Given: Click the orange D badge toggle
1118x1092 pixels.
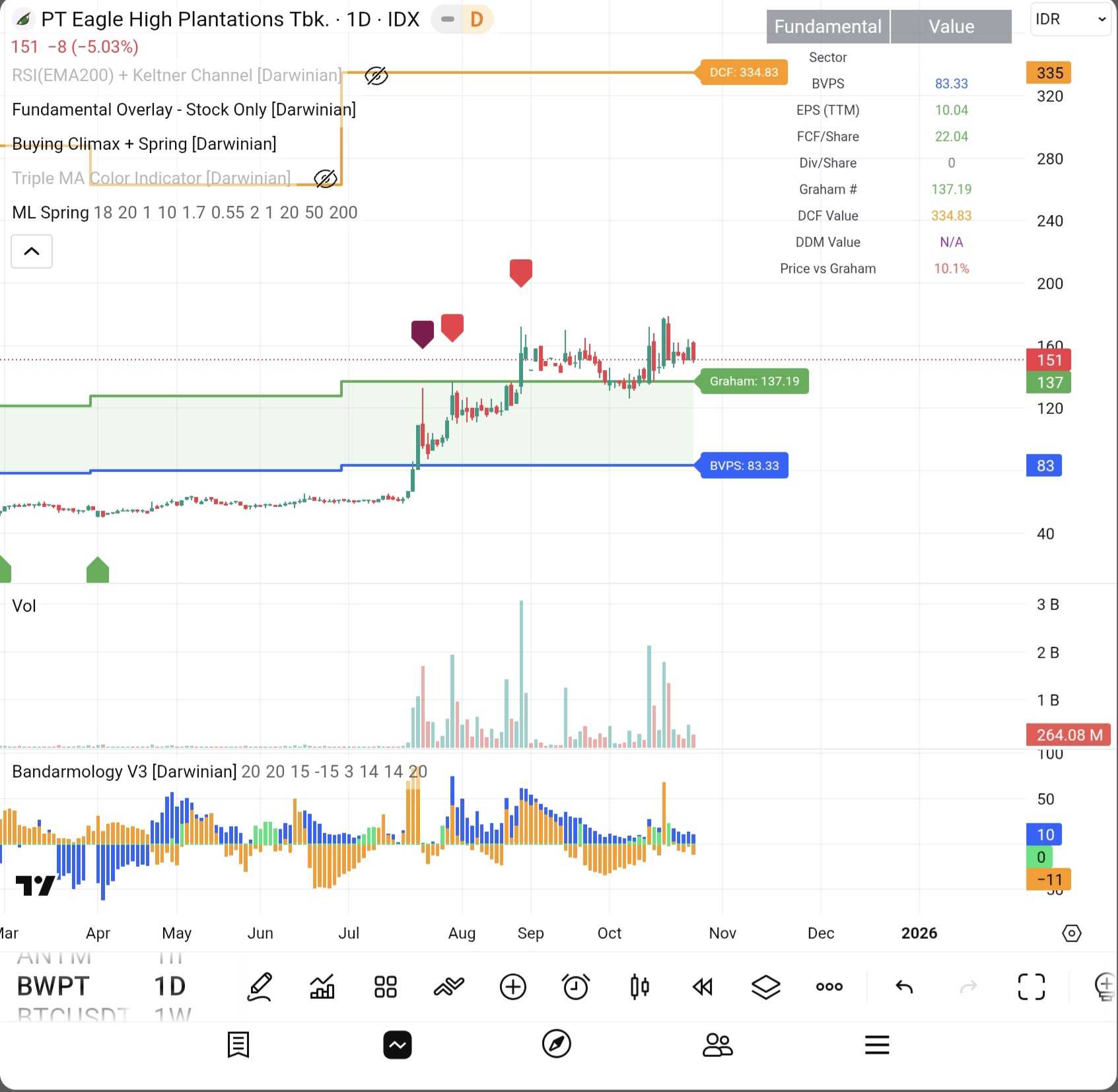Looking at the screenshot, I should tap(477, 19).
